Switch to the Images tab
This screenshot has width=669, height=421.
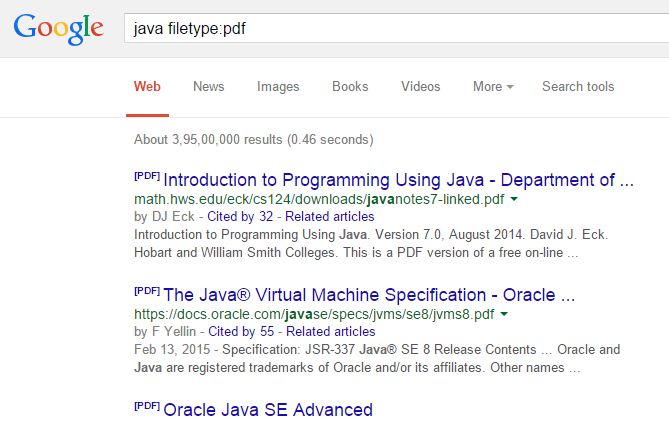(x=278, y=87)
